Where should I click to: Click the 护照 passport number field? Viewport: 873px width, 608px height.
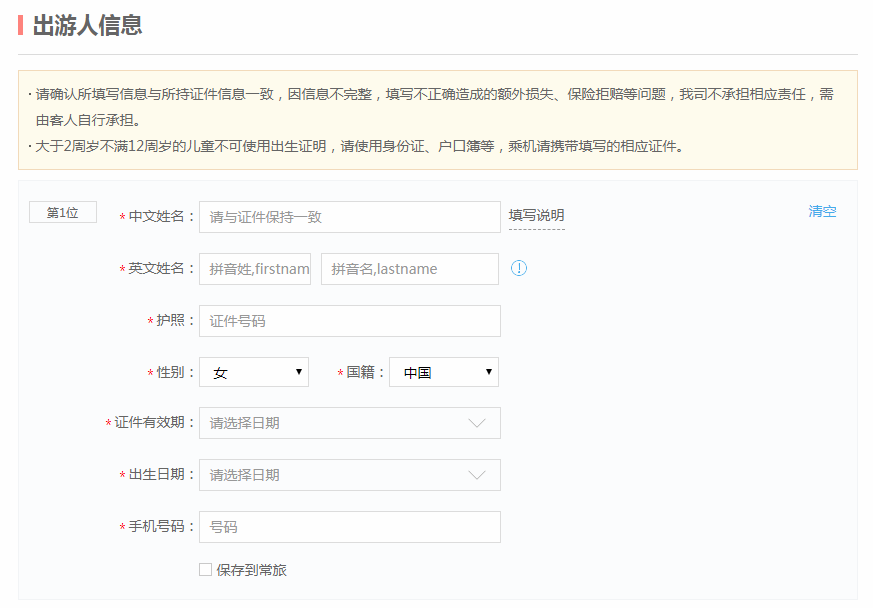coord(349,321)
